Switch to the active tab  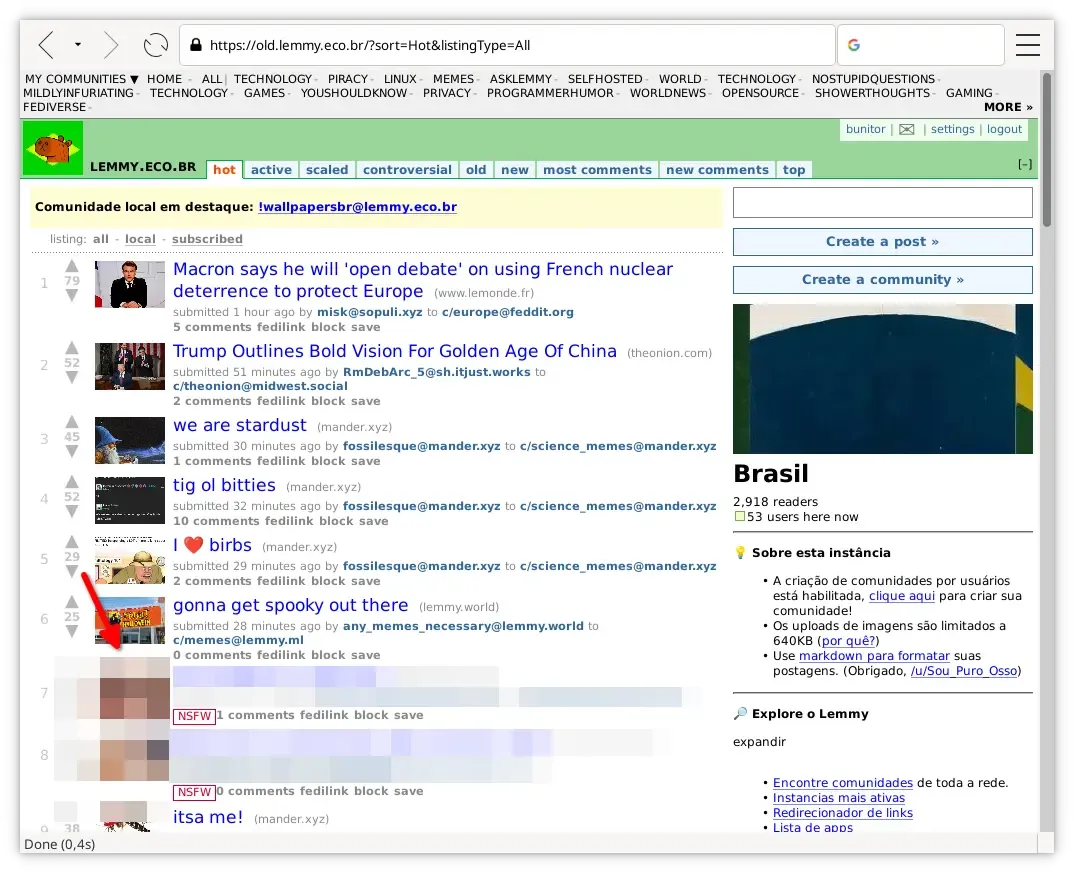click(x=271, y=169)
